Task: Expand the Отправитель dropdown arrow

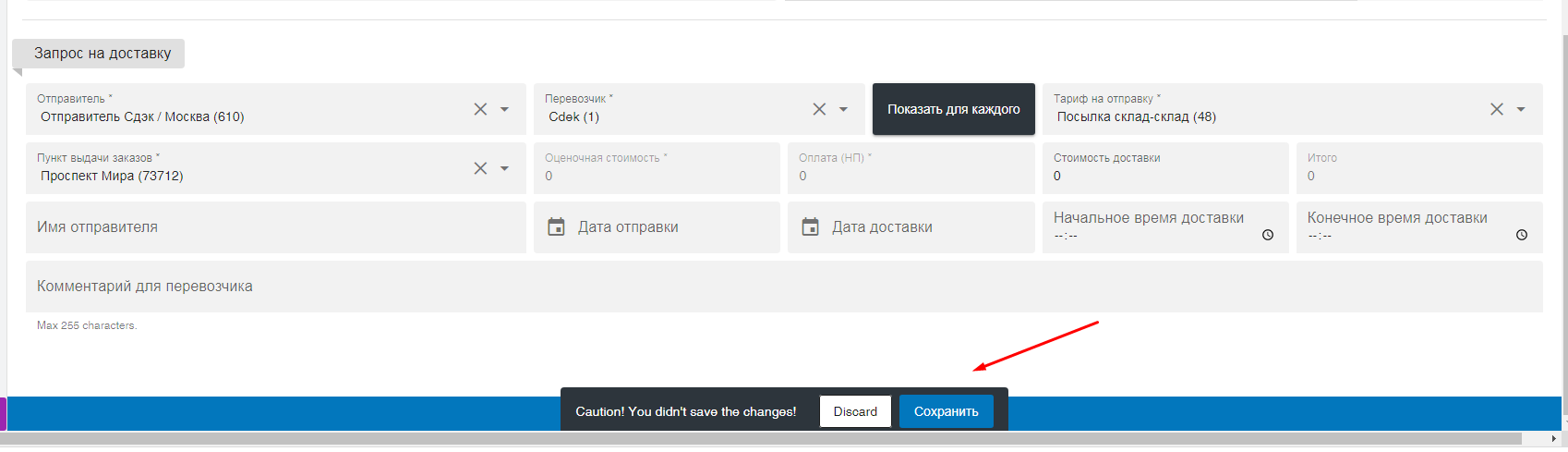Action: point(504,109)
